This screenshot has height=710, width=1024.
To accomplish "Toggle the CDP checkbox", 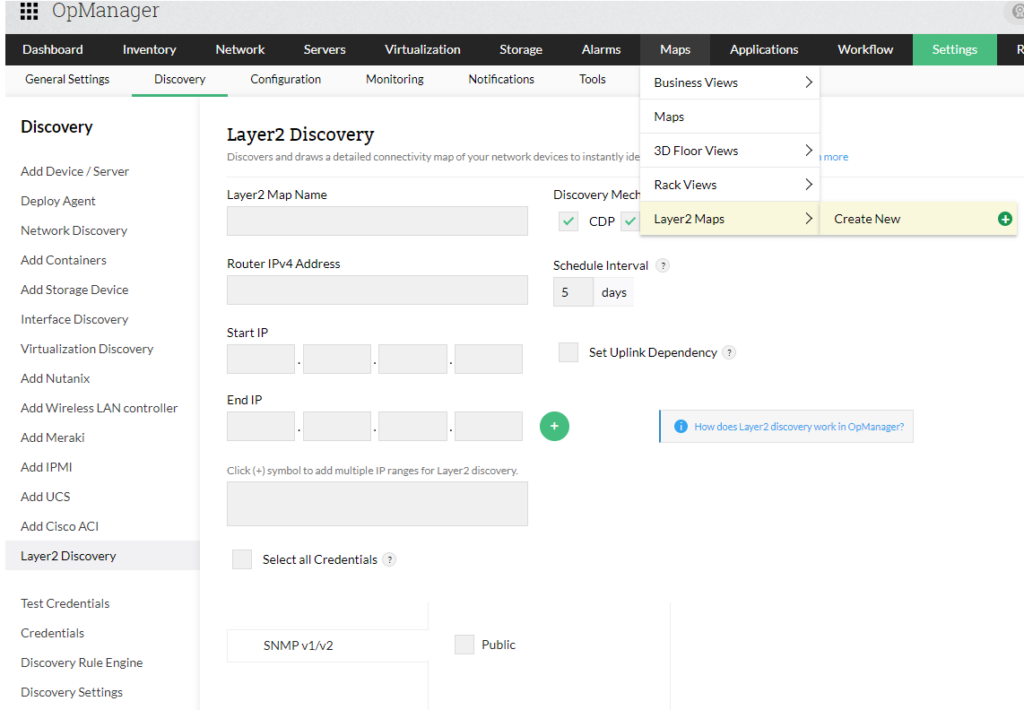I will pos(568,221).
